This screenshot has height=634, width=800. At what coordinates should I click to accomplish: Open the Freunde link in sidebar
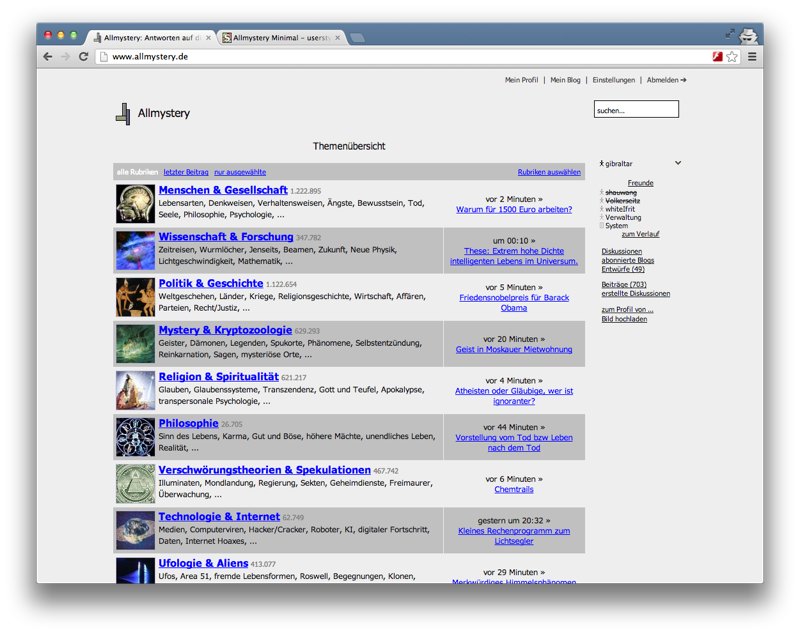[x=640, y=183]
